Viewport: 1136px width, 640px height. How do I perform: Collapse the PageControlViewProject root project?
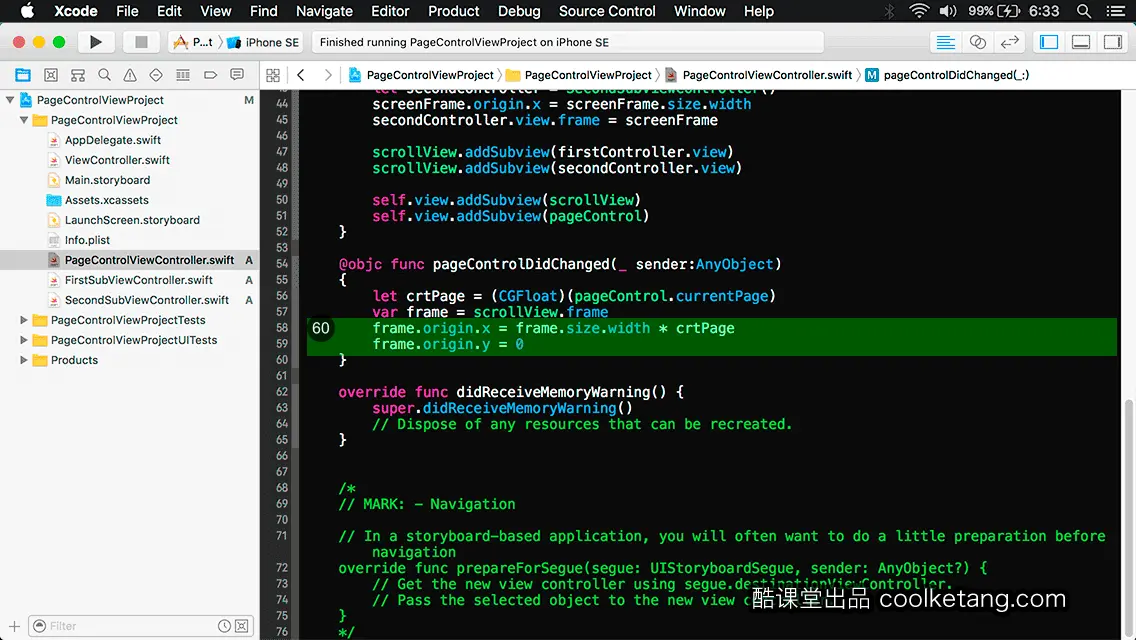pyautogui.click(x=10, y=100)
